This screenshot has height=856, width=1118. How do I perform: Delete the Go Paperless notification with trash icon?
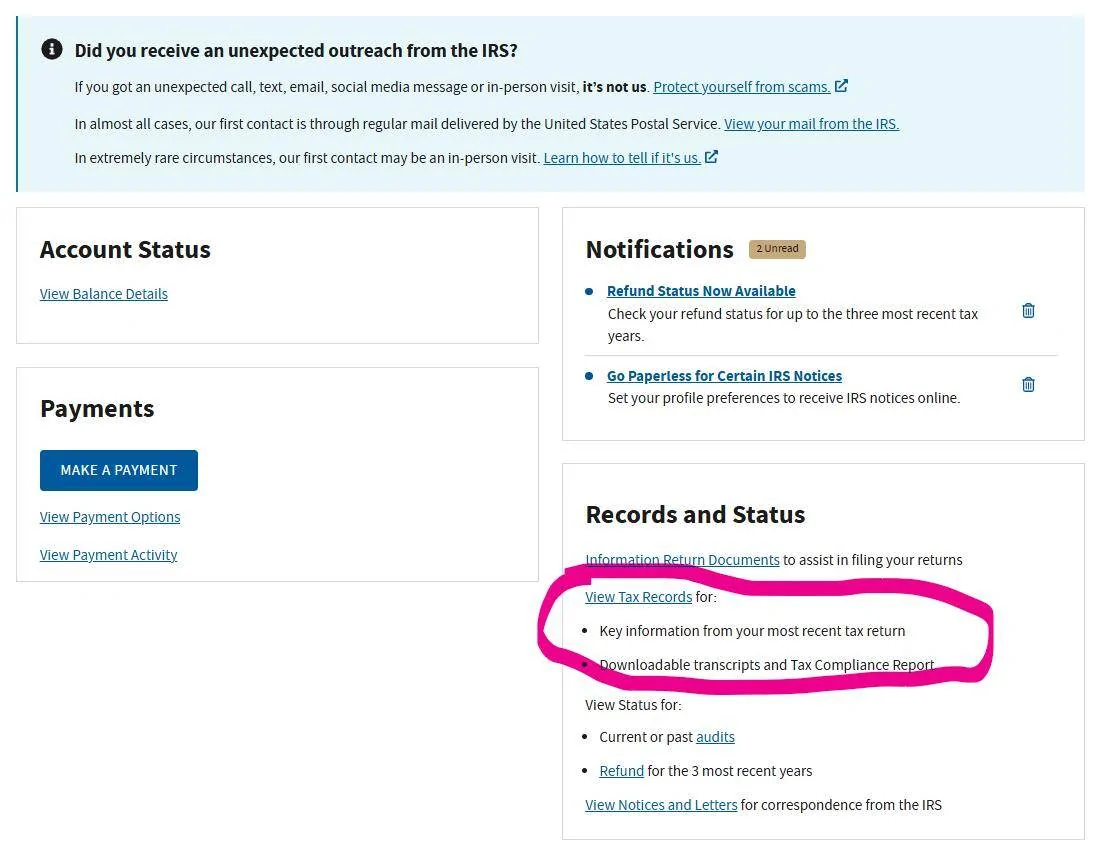[1028, 385]
